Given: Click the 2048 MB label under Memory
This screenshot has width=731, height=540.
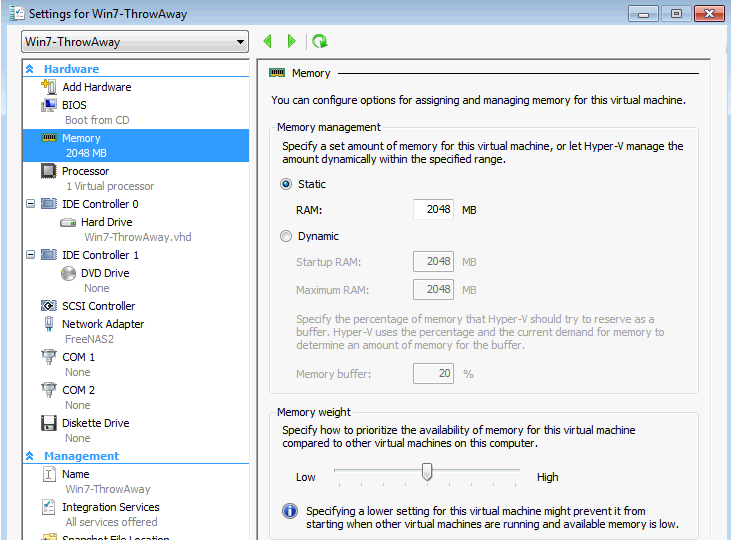Looking at the screenshot, I should [86, 153].
